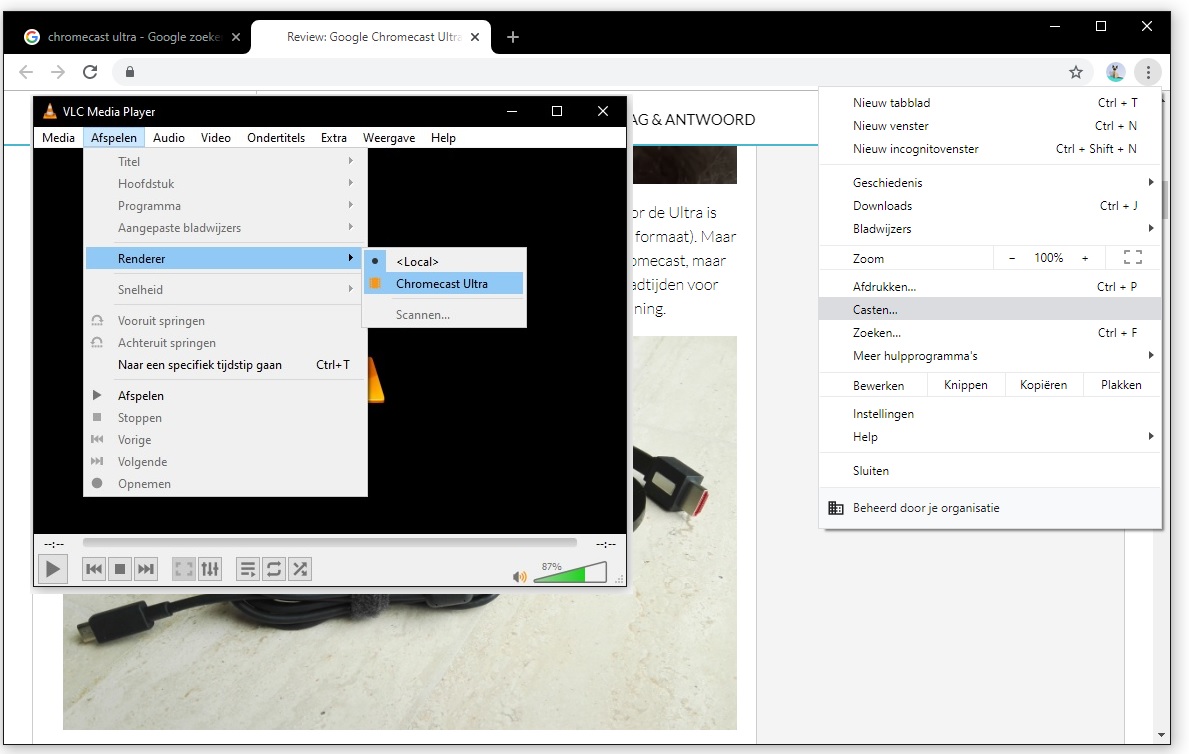Select Casten... from Chrome menu
The image size is (1189, 754).
tap(875, 310)
